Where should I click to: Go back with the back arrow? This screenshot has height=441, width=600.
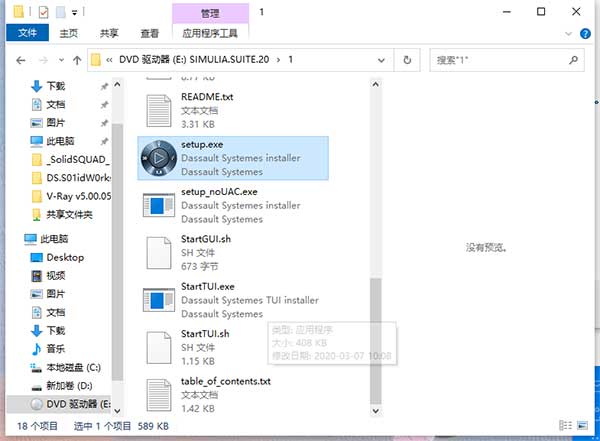pyautogui.click(x=21, y=60)
